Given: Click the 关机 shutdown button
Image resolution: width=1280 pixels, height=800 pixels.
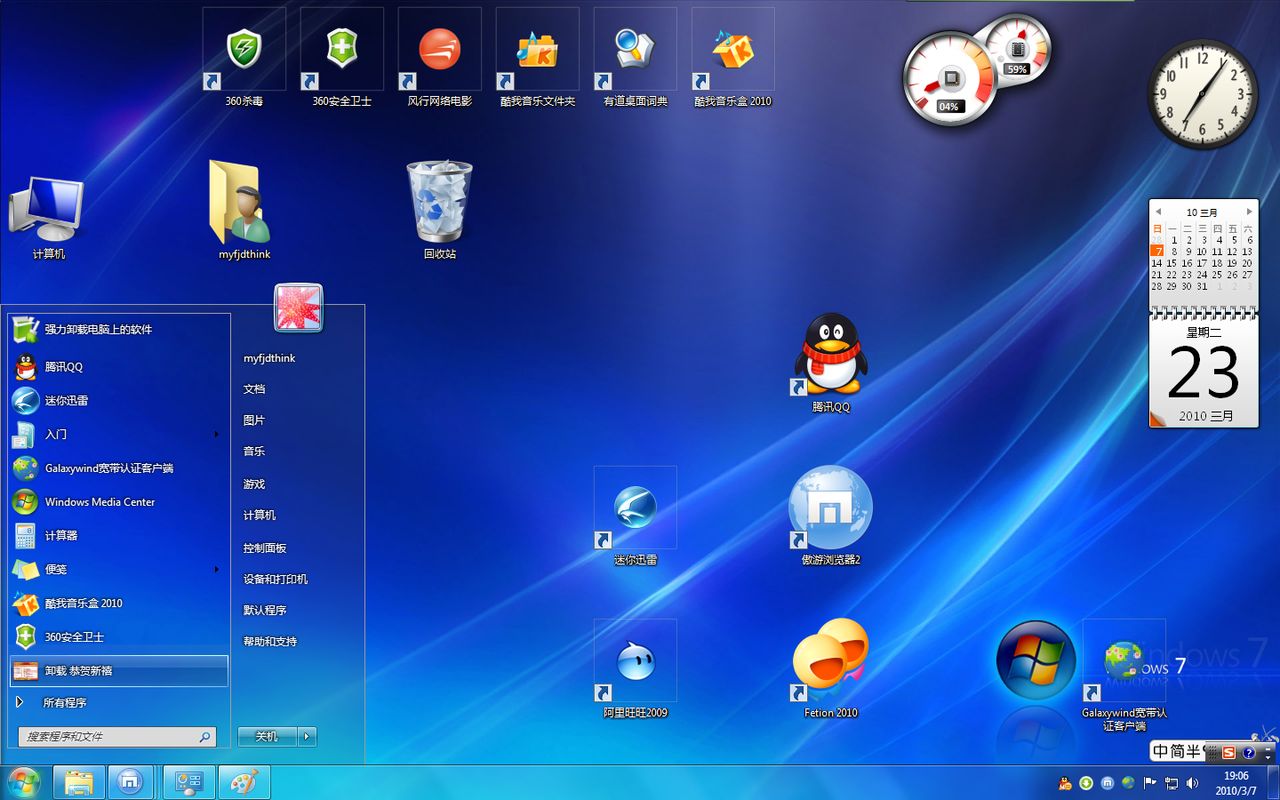Looking at the screenshot, I should click(268, 736).
